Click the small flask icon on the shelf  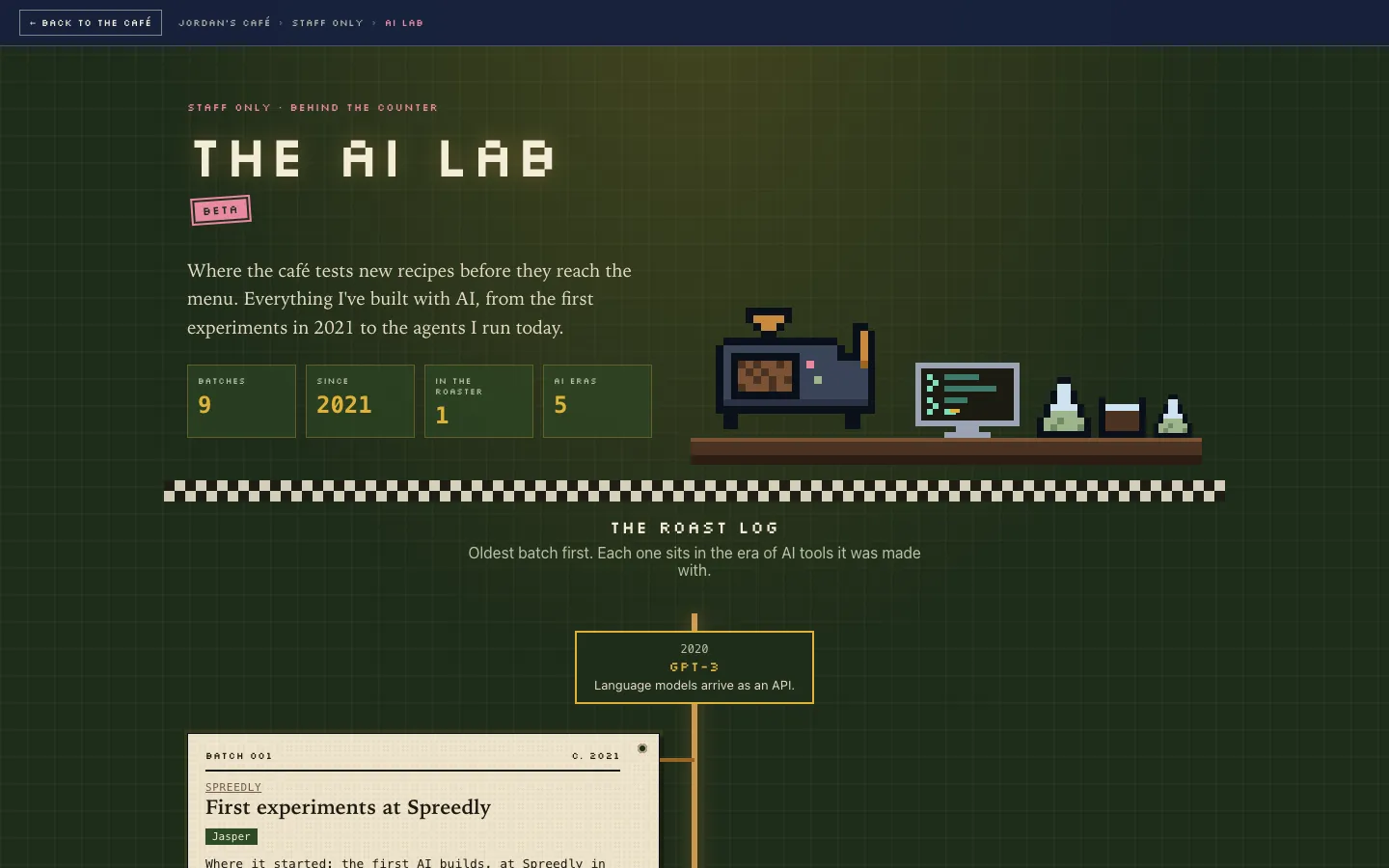tap(1173, 416)
